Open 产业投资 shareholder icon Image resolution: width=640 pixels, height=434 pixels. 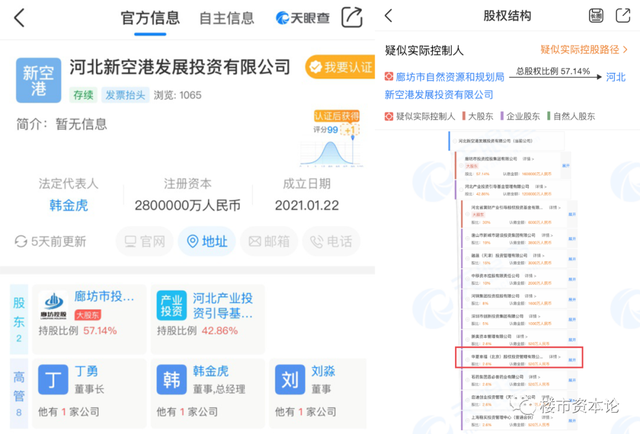(172, 305)
